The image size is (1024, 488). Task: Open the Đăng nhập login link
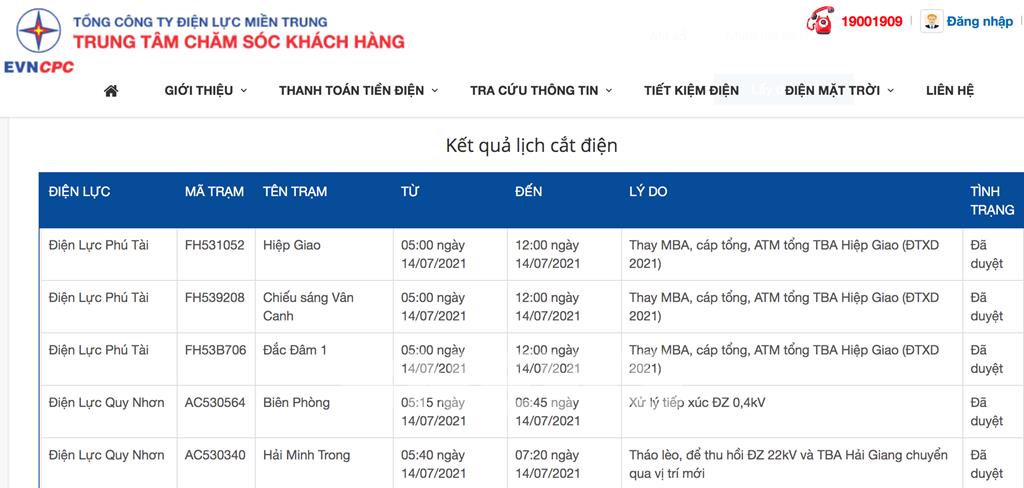[980, 22]
